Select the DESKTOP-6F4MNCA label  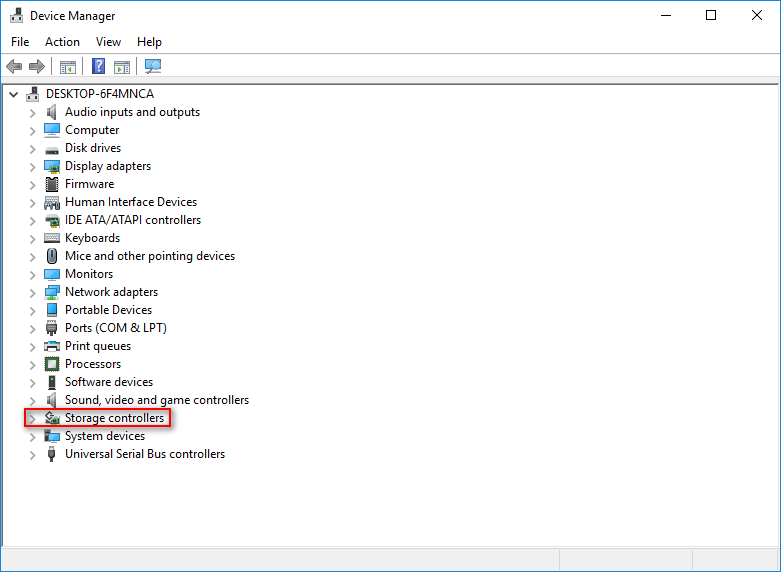100,94
